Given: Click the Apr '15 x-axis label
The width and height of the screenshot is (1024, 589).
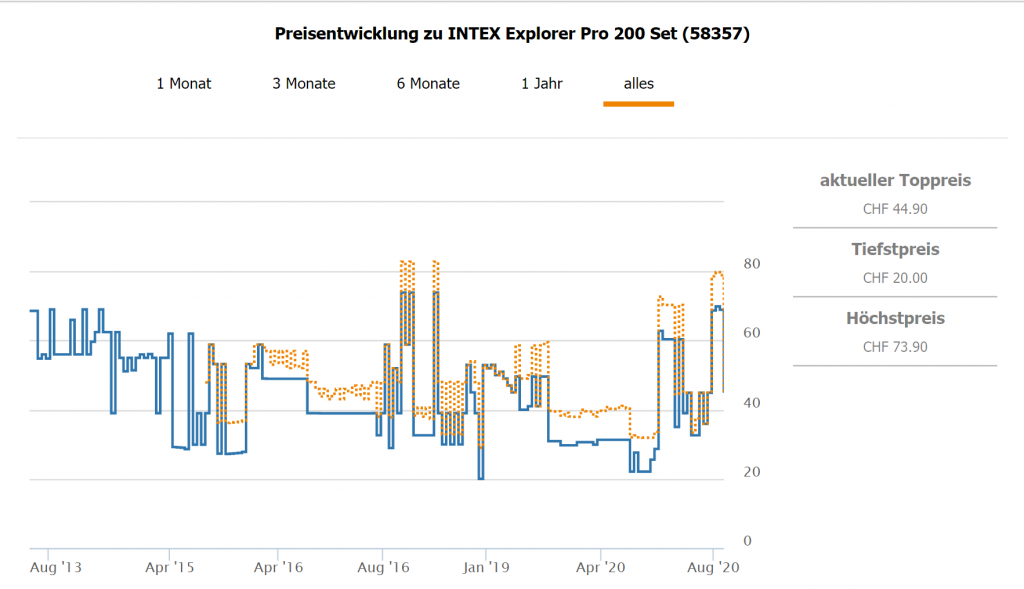Looking at the screenshot, I should (170, 567).
